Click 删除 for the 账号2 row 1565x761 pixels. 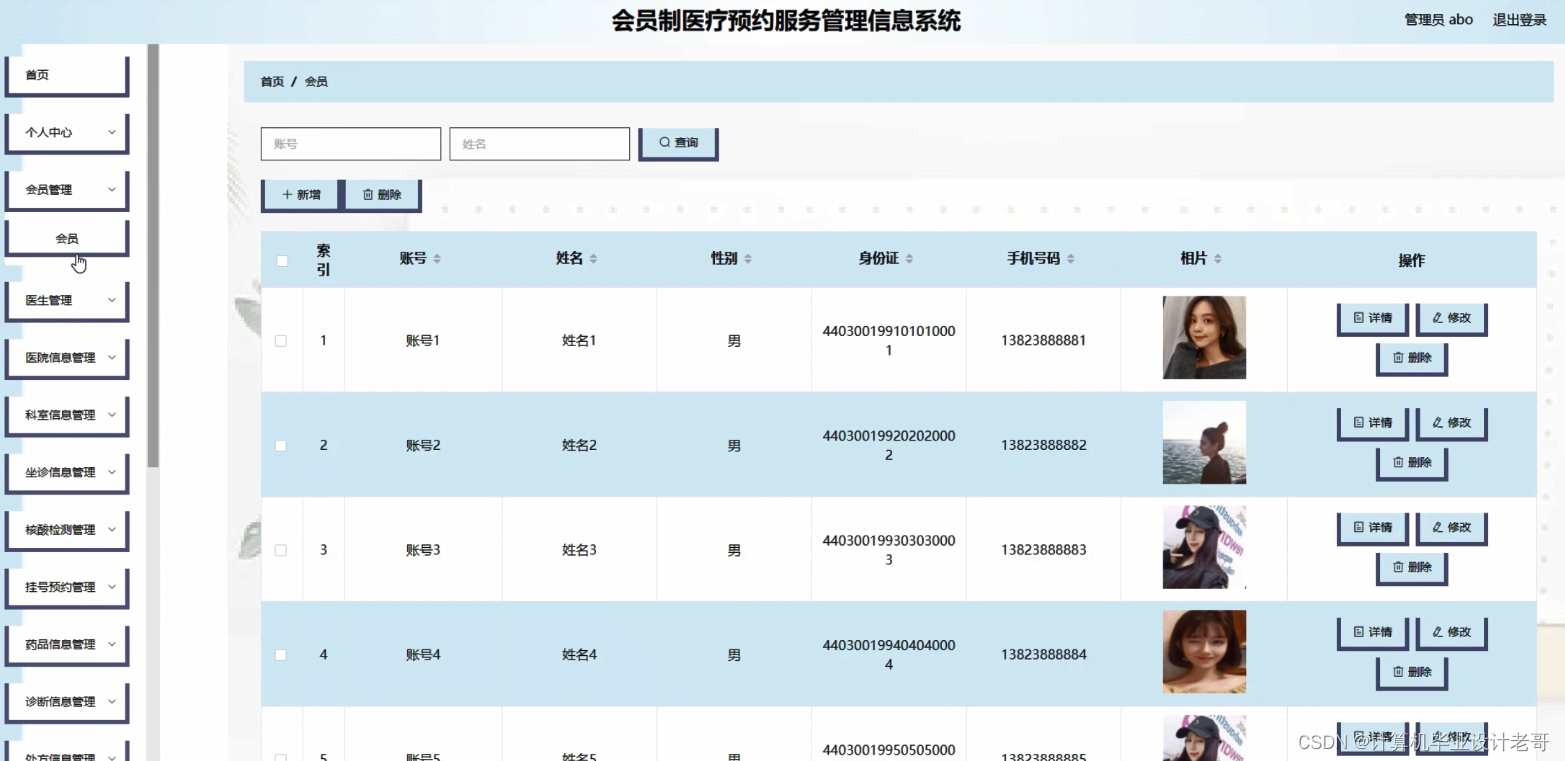pos(1412,464)
